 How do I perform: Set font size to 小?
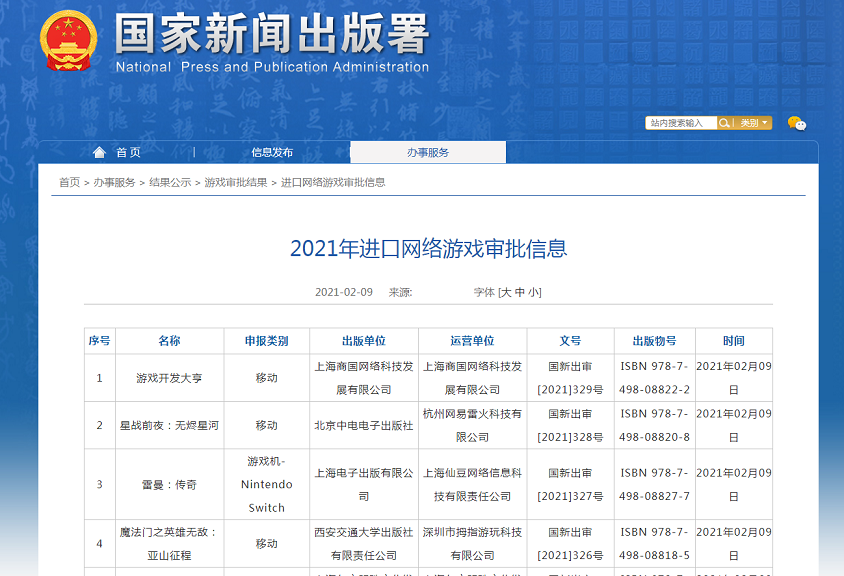click(x=534, y=292)
